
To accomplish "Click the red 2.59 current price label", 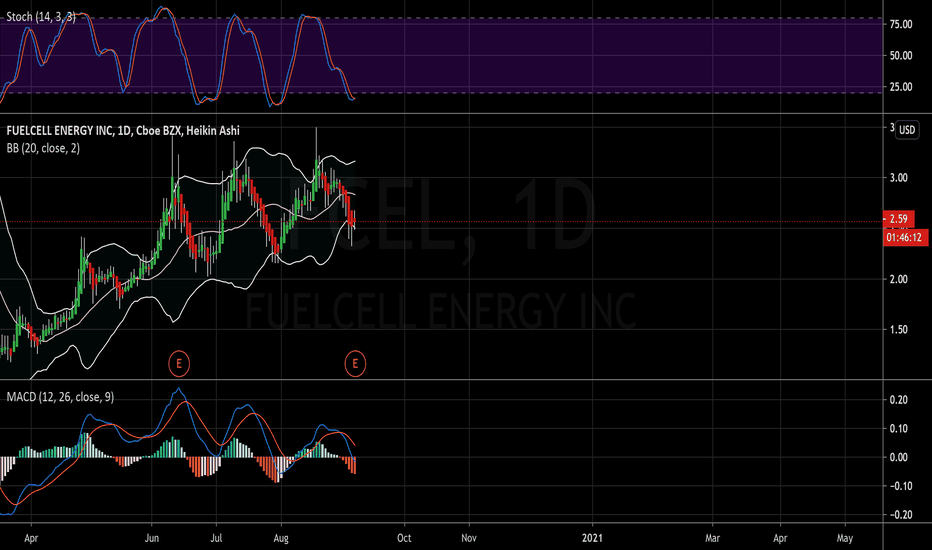I will pyautogui.click(x=898, y=219).
